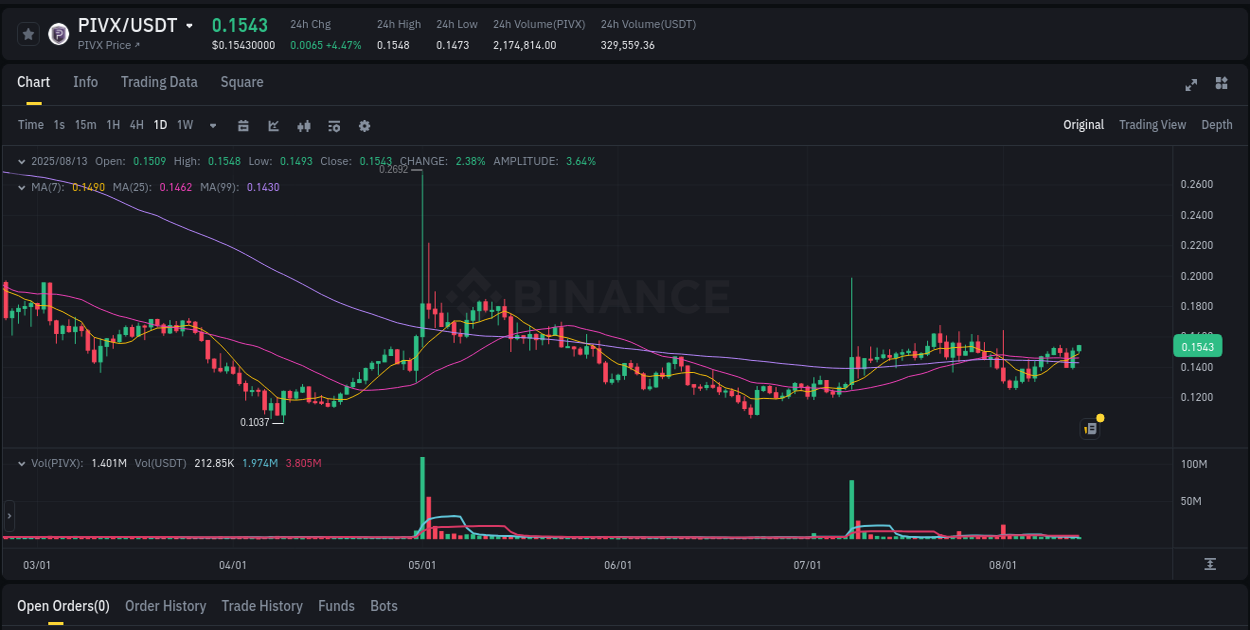
Task: Open the extra timeframe dropdown arrow
Action: (211, 125)
